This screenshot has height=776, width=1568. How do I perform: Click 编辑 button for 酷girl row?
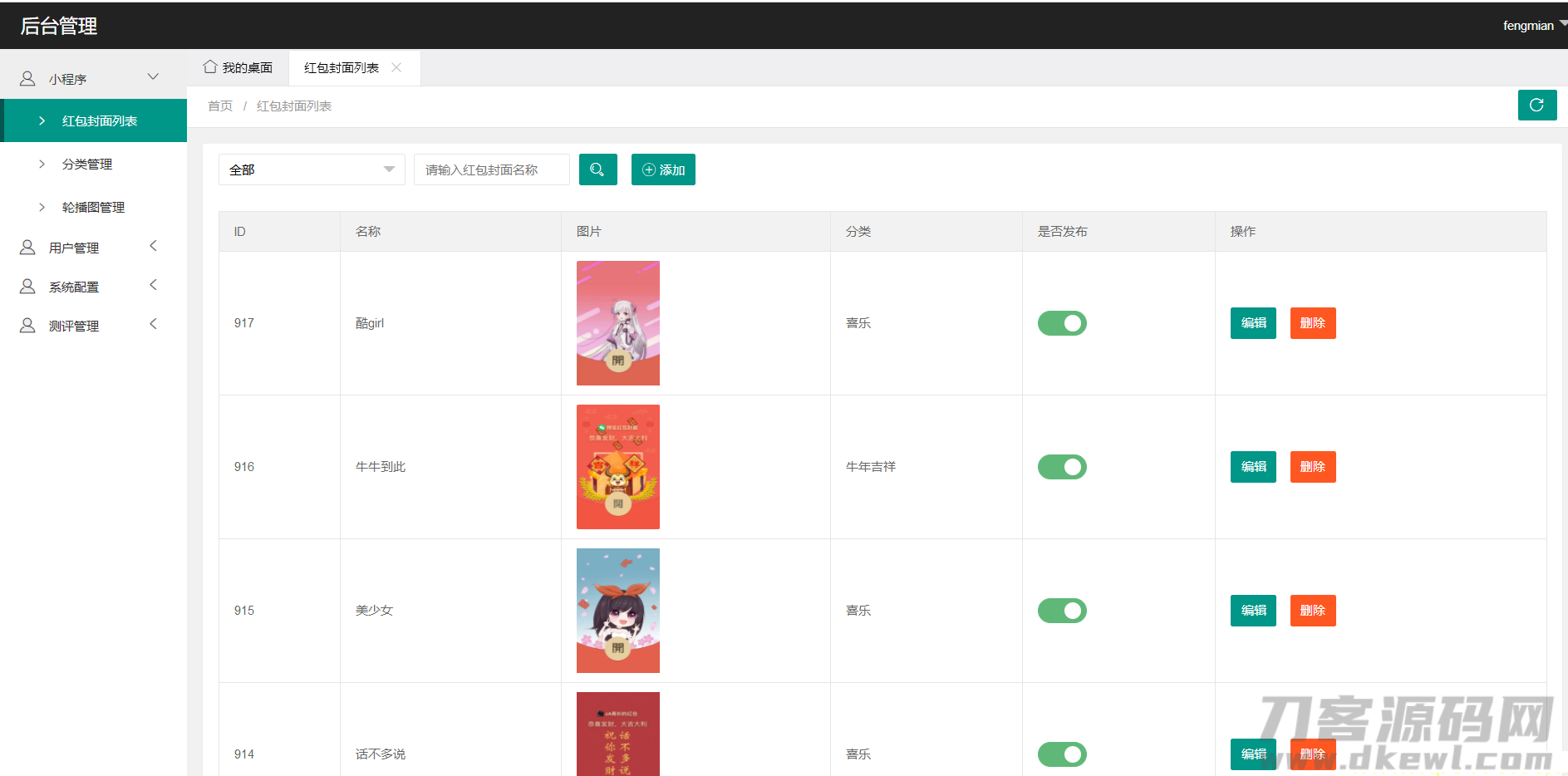pyautogui.click(x=1253, y=323)
